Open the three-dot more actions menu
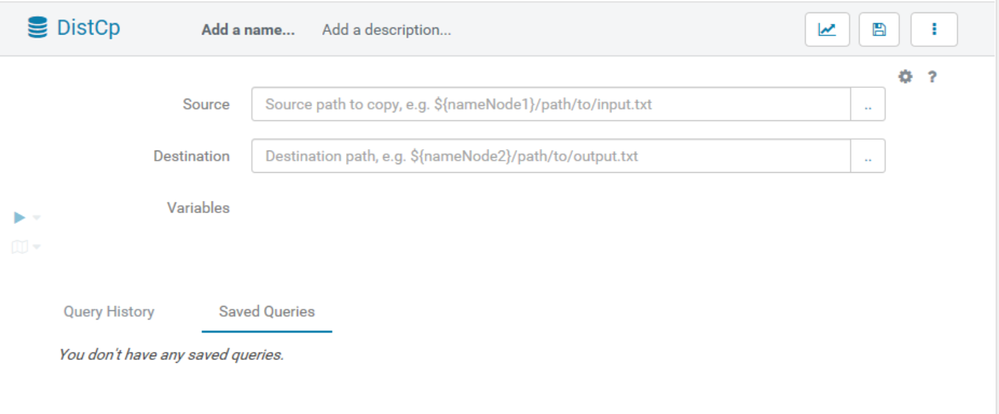Screen dimensions: 999x414 point(934,29)
